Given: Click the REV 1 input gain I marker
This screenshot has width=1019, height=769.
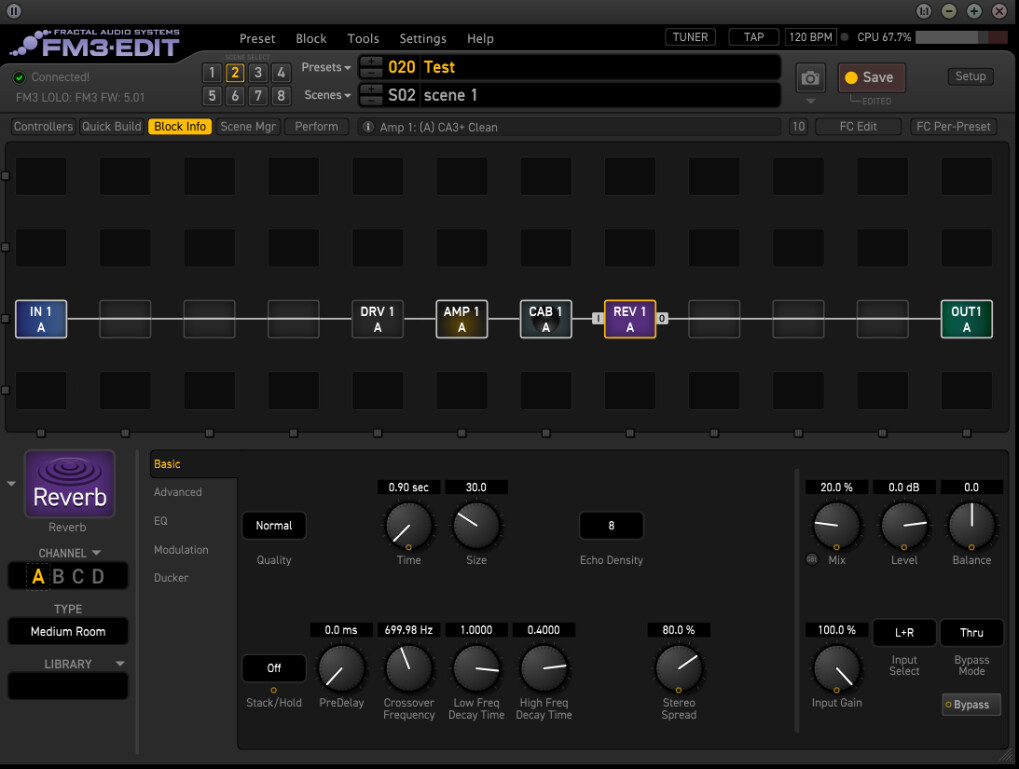Looking at the screenshot, I should (597, 318).
